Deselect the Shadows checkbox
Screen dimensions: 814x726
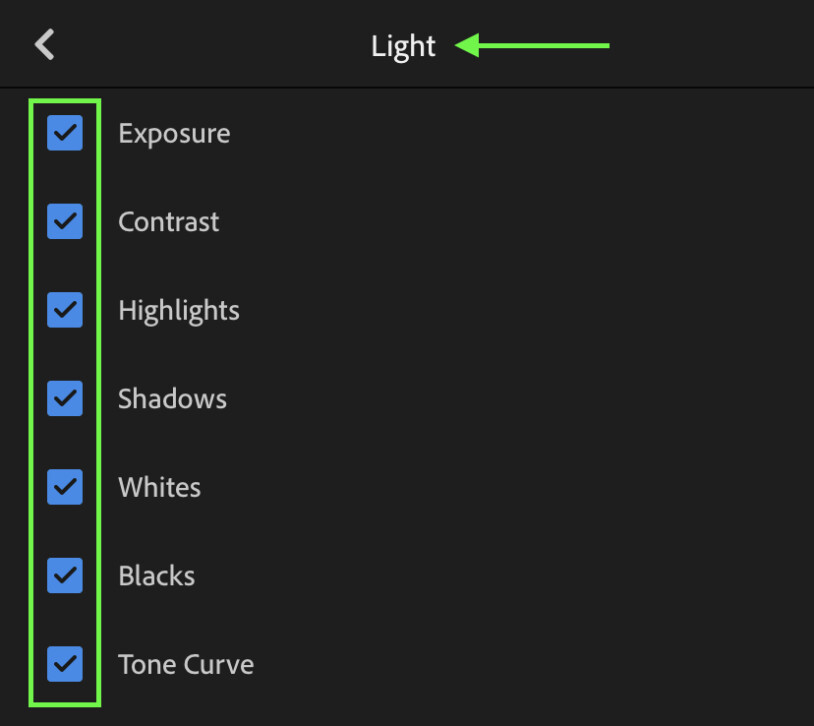pos(65,398)
